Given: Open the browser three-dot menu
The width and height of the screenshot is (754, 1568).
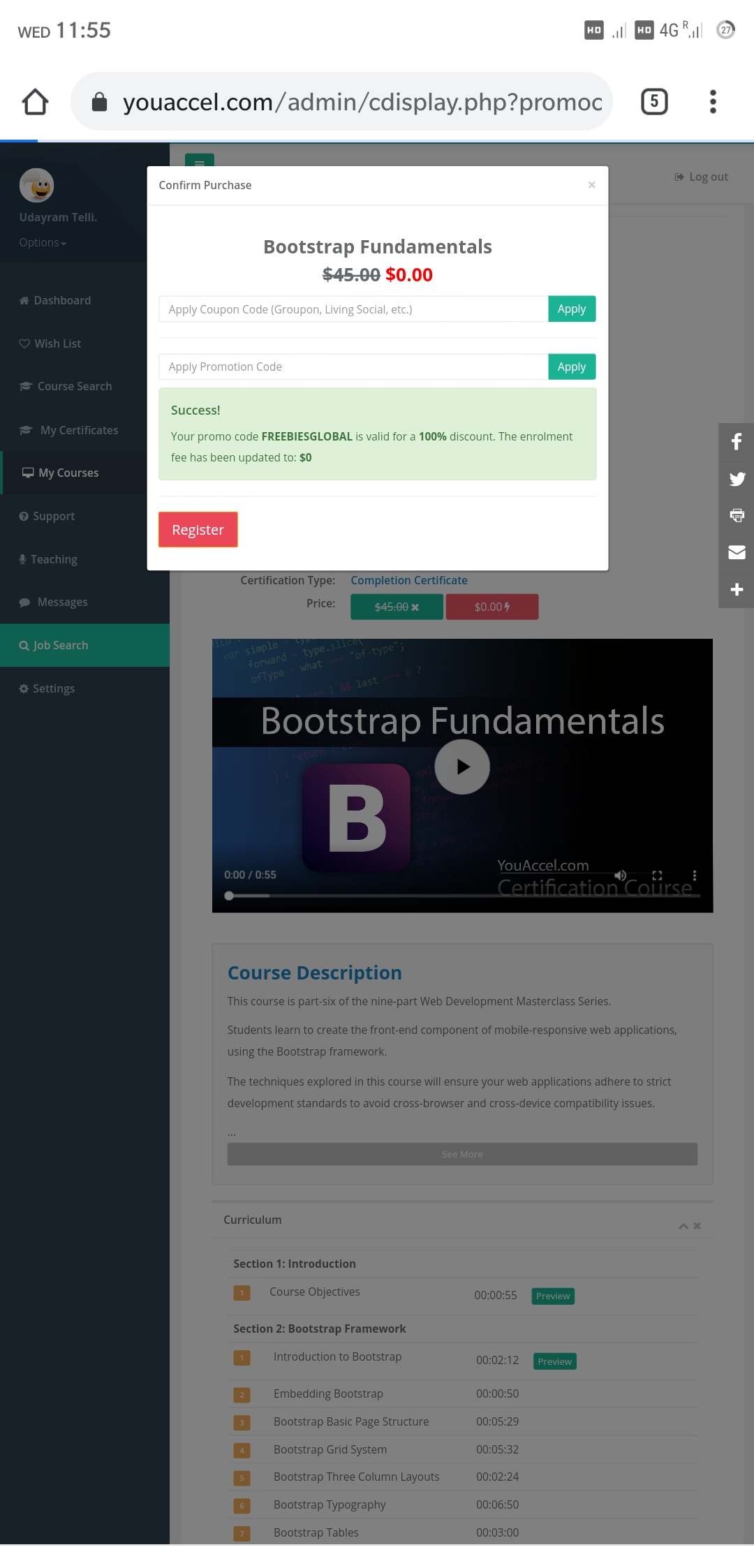Looking at the screenshot, I should pyautogui.click(x=712, y=102).
